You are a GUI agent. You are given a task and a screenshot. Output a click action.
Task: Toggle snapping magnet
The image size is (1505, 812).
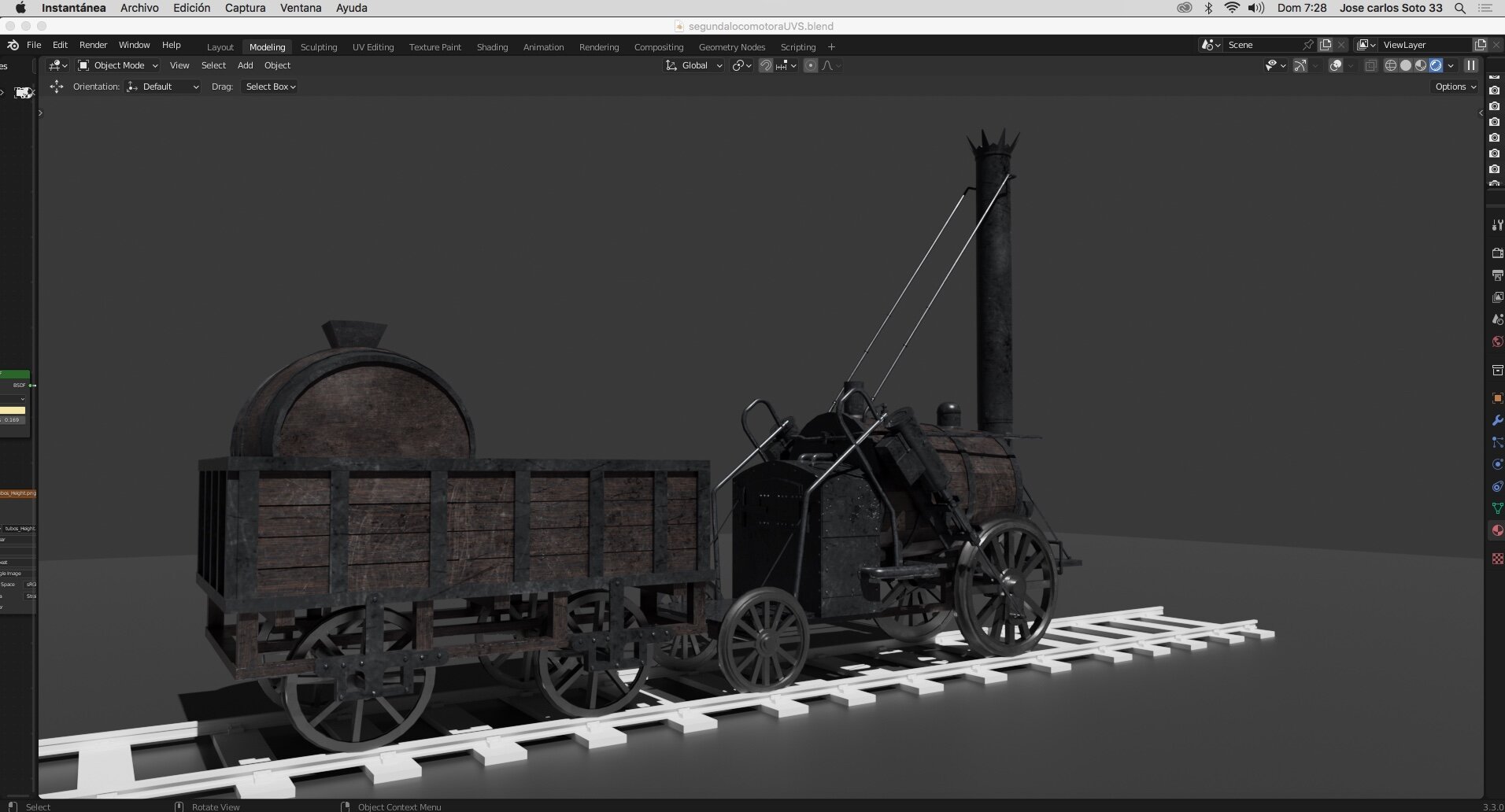[x=765, y=65]
